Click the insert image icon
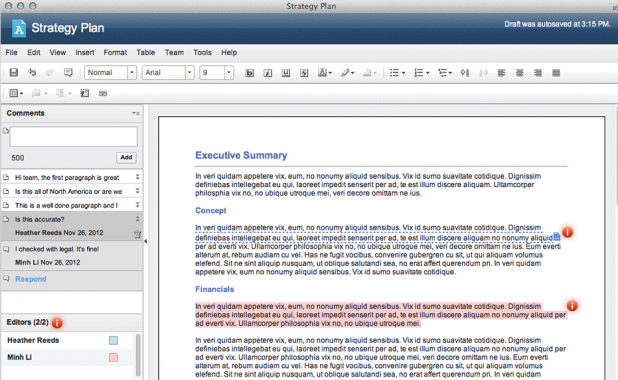 point(84,93)
